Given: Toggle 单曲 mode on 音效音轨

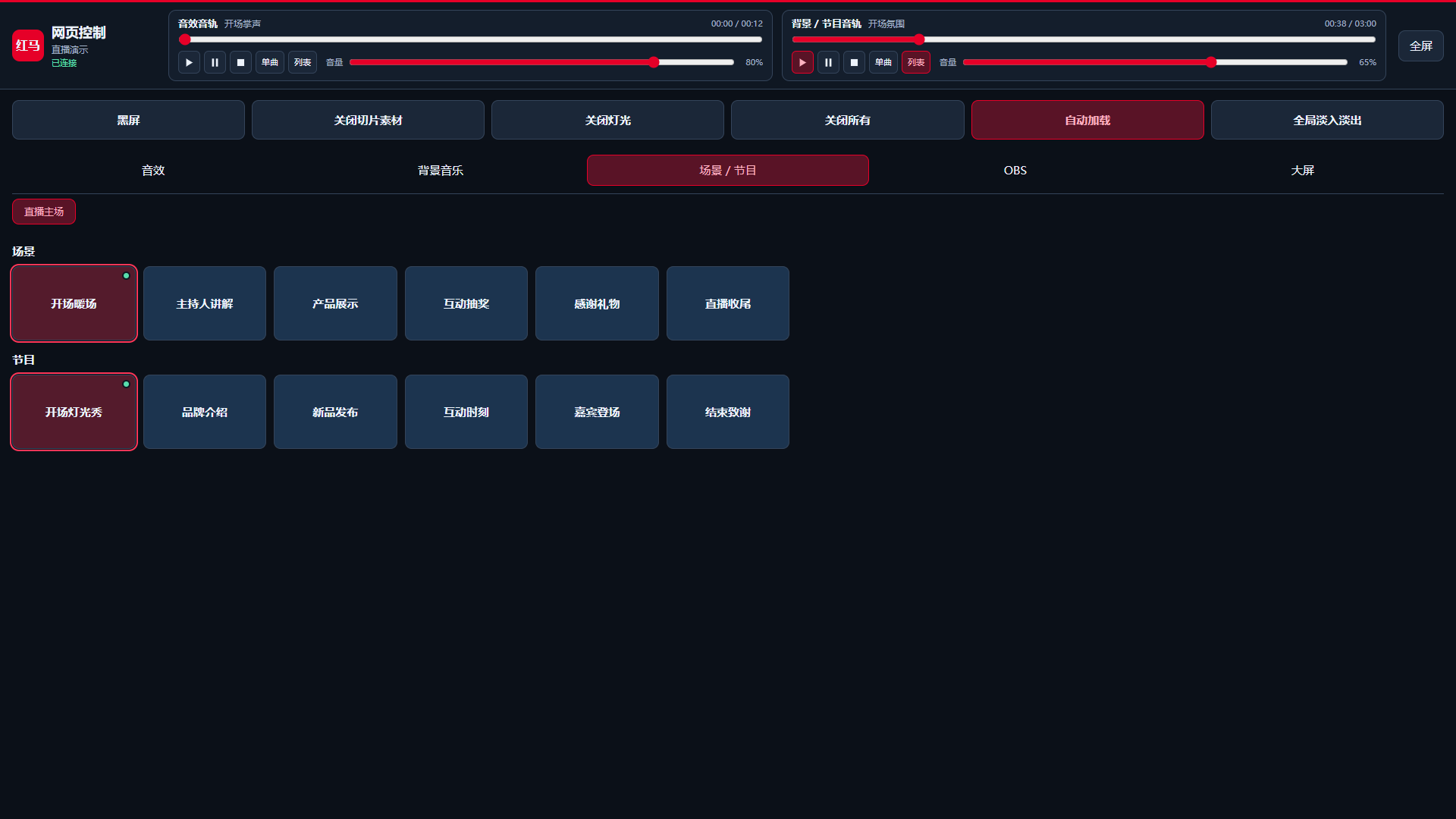Looking at the screenshot, I should (x=270, y=63).
